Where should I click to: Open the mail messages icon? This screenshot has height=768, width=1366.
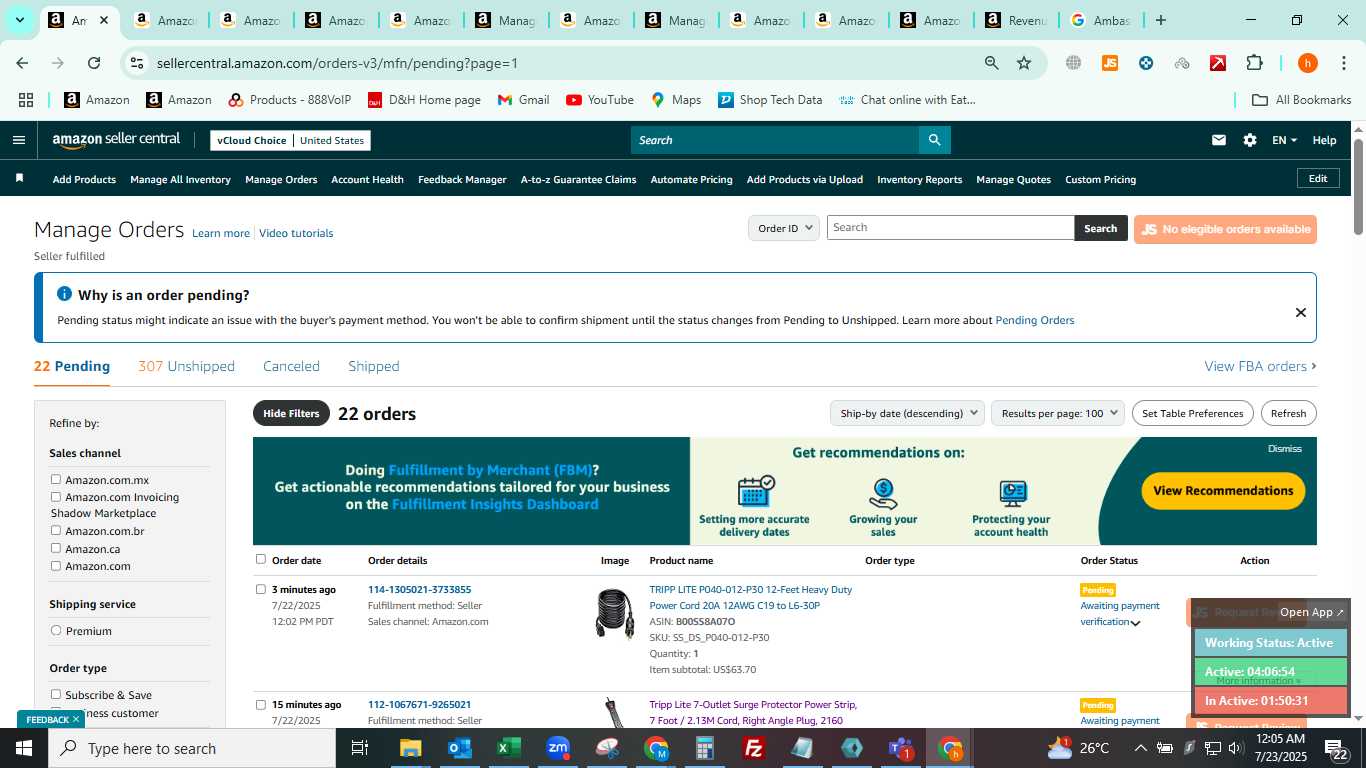click(x=1218, y=140)
